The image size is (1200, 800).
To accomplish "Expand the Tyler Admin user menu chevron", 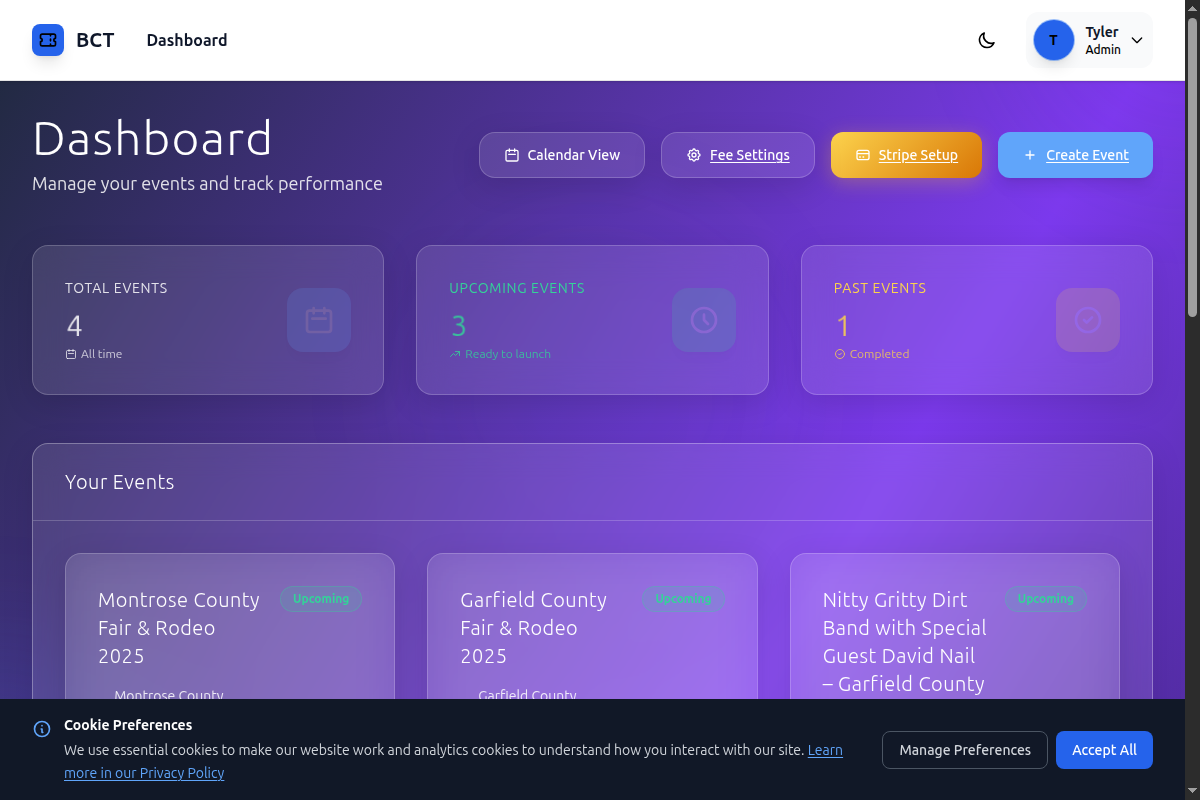I will [x=1137, y=40].
